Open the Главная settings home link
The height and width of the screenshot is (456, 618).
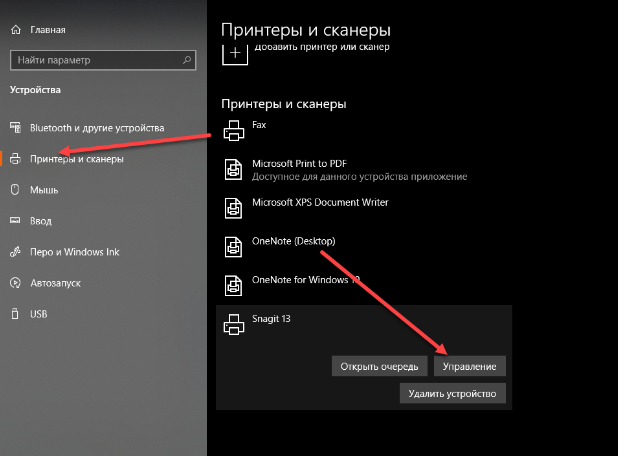click(x=48, y=30)
